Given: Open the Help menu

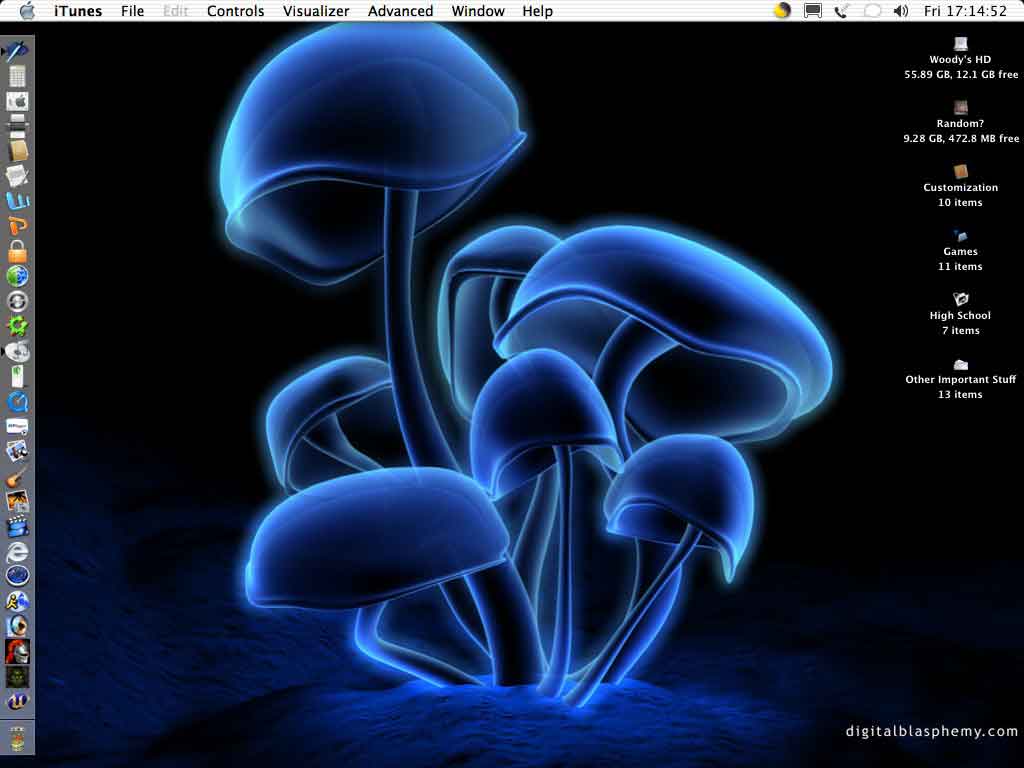Looking at the screenshot, I should click(537, 11).
